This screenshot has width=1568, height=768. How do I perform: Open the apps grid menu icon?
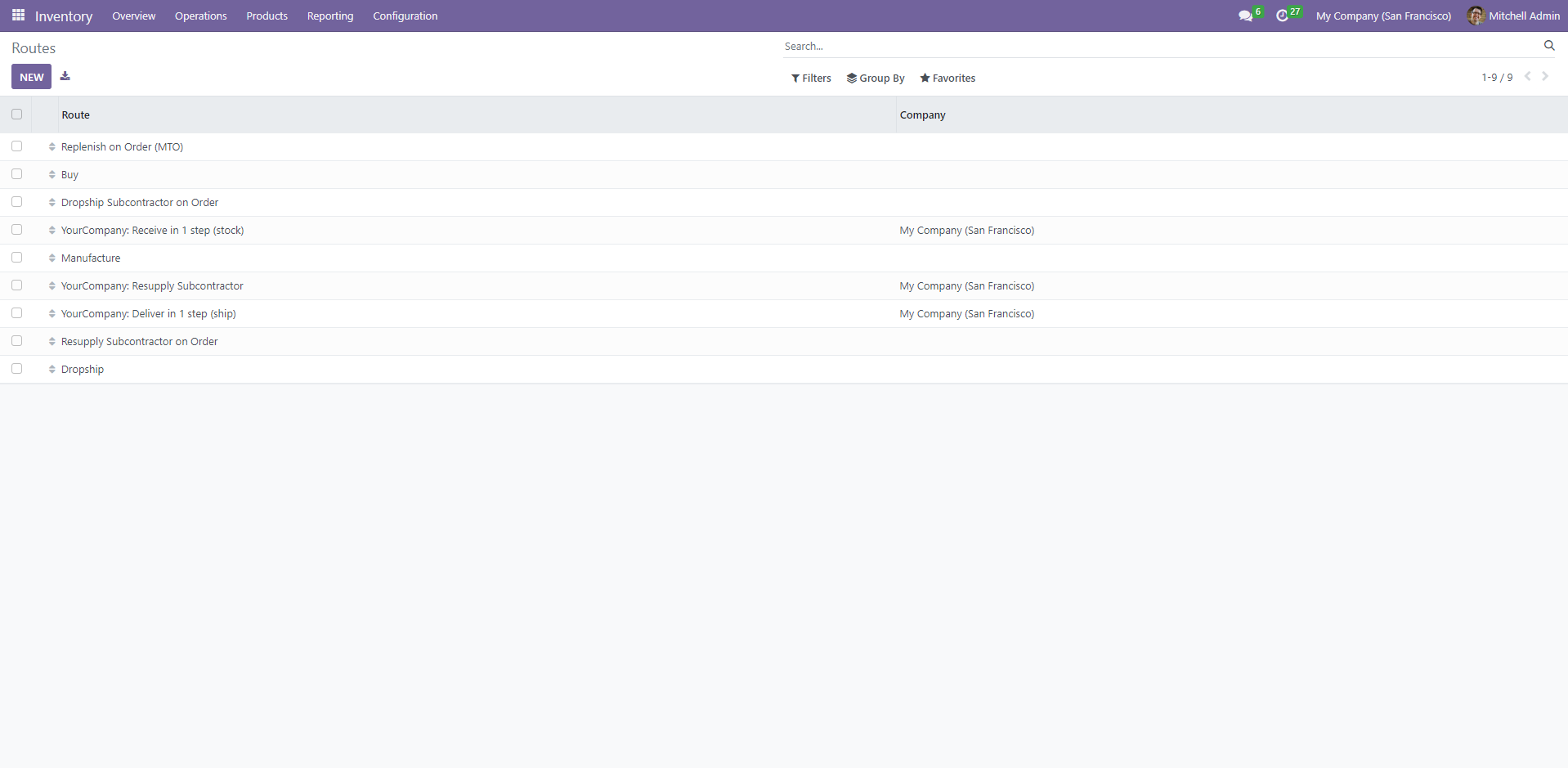coord(18,16)
